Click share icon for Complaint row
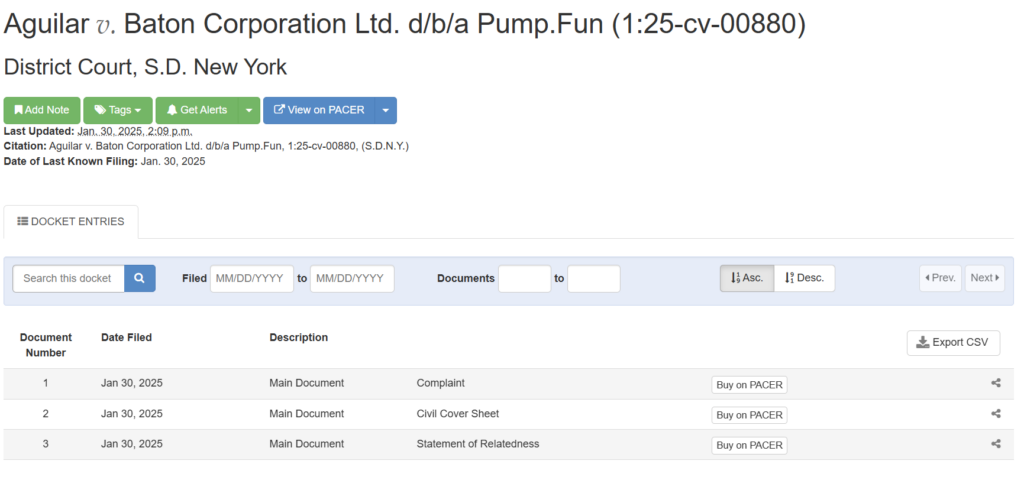This screenshot has width=1024, height=490. 996,384
